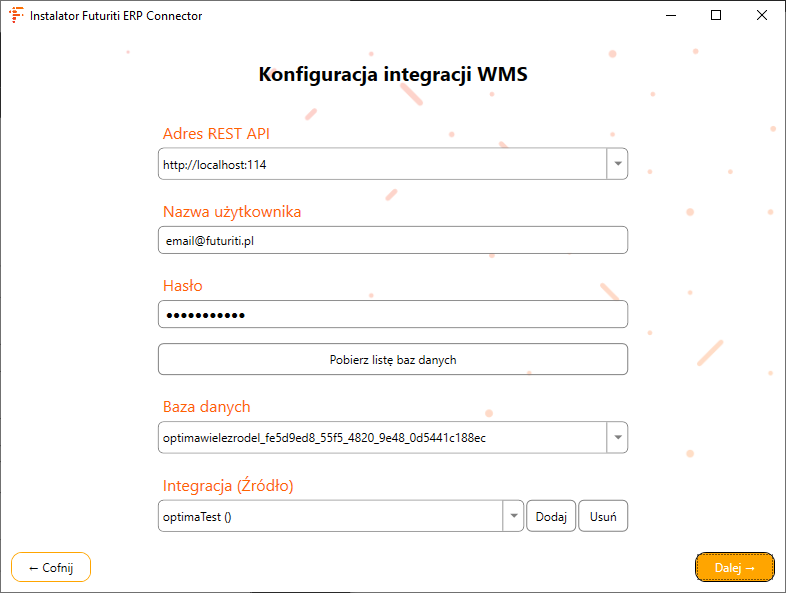Minimize the installer window
Screen dimensions: 786x593
click(669, 16)
